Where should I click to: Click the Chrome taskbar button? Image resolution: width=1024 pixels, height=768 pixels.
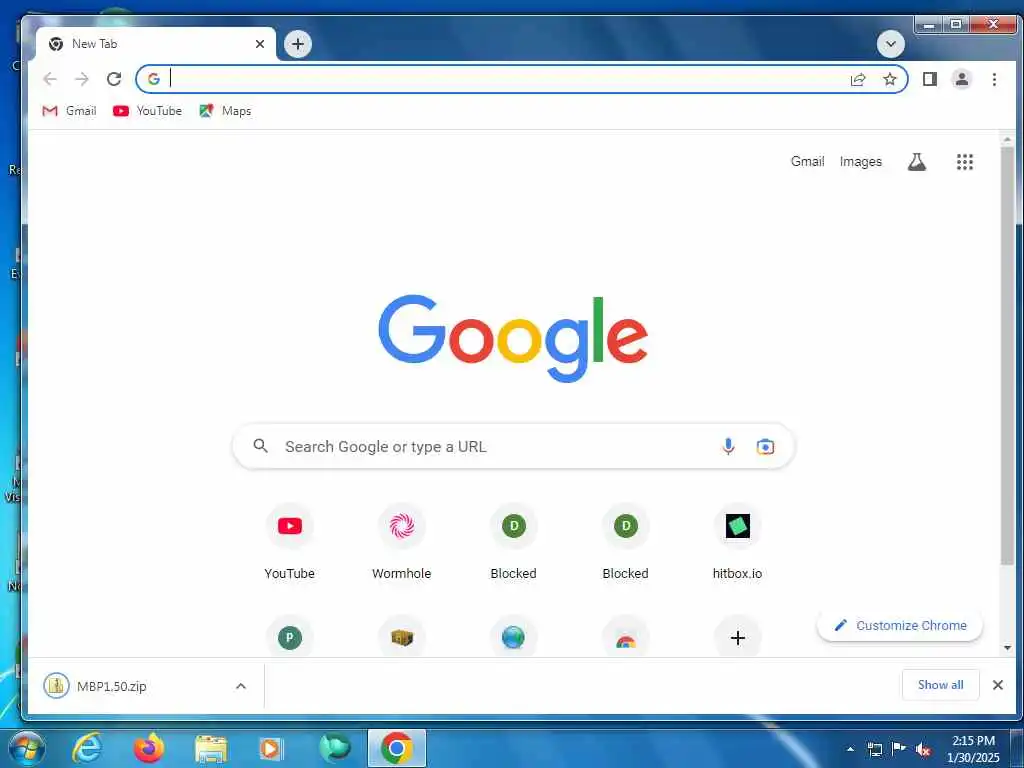coord(397,748)
